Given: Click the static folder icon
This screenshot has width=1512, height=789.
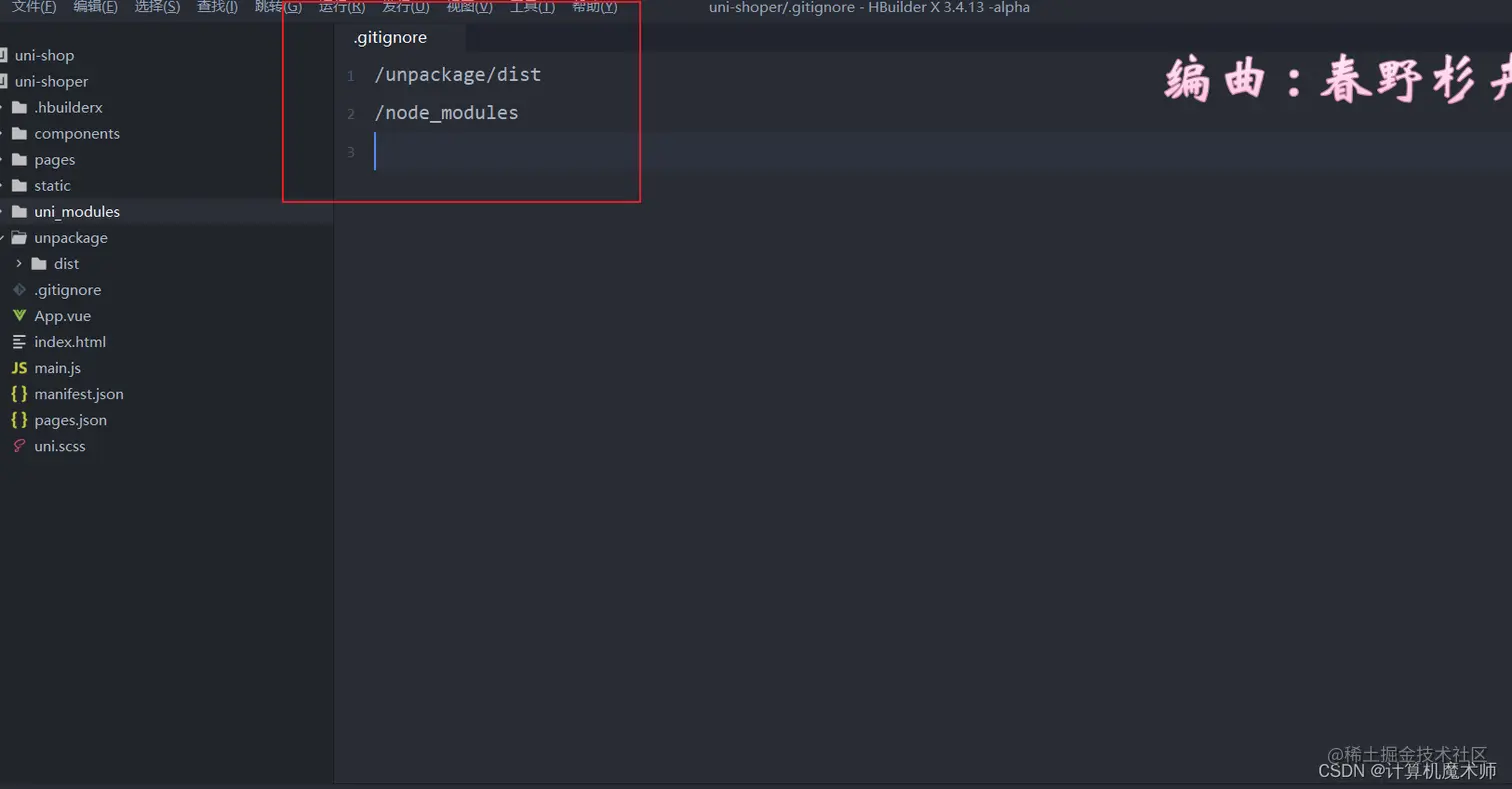Looking at the screenshot, I should click(x=19, y=185).
